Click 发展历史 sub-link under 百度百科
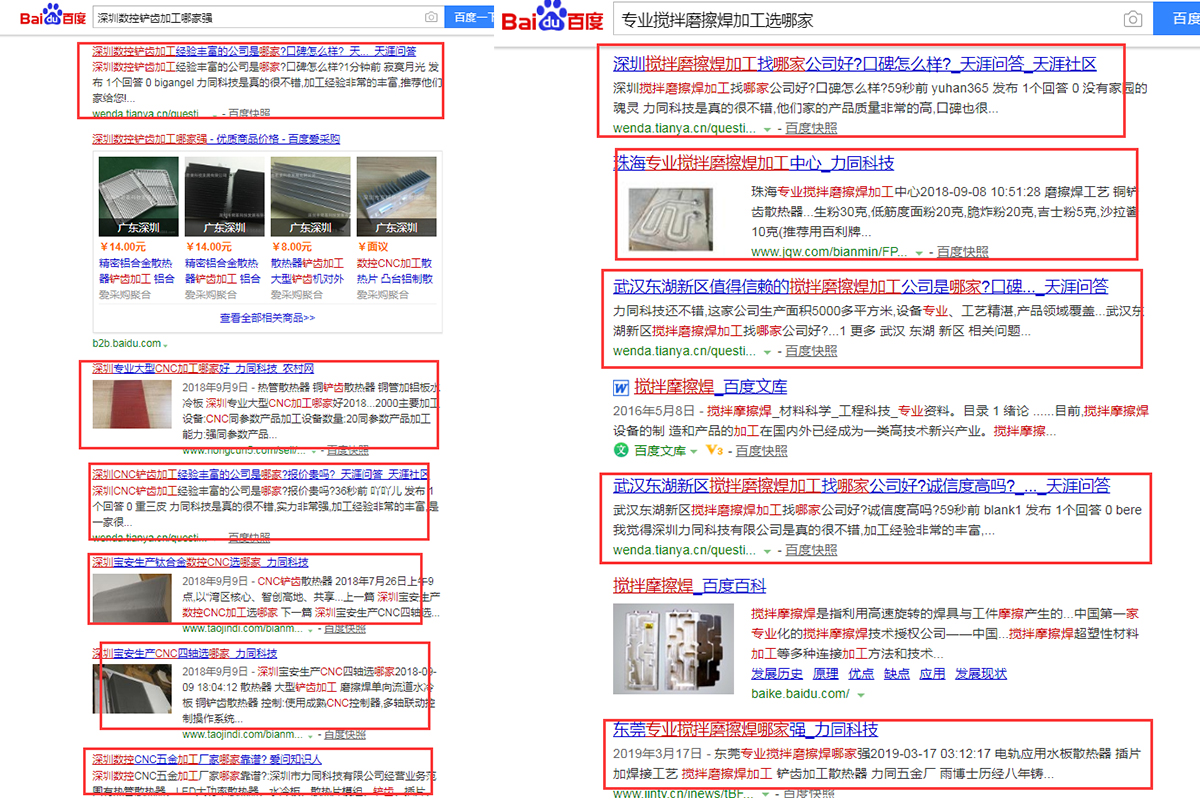The image size is (1200, 805). point(777,674)
